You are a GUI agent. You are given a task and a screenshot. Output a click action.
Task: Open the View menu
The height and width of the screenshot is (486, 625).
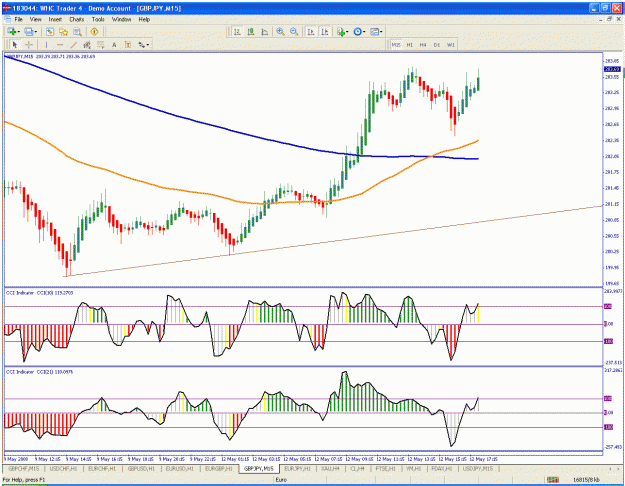[x=35, y=19]
